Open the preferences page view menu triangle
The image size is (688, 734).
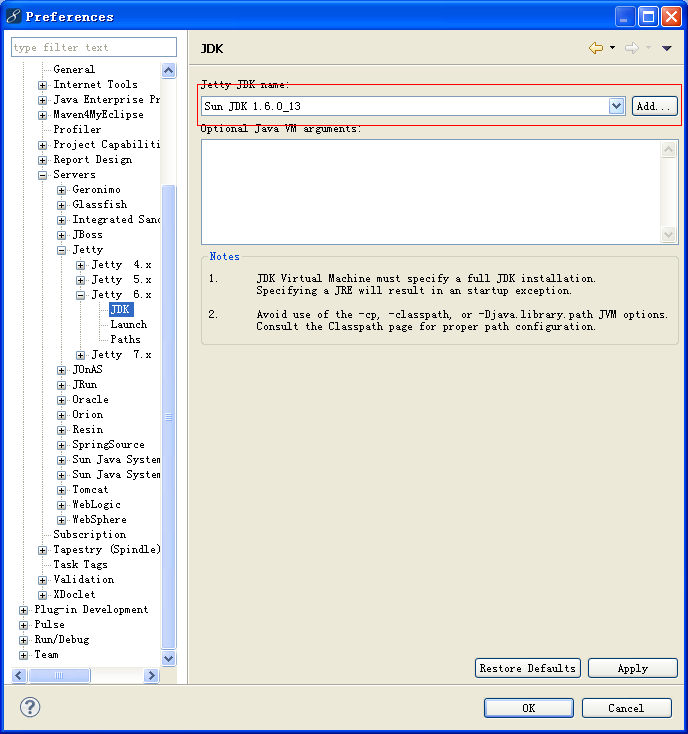click(666, 48)
